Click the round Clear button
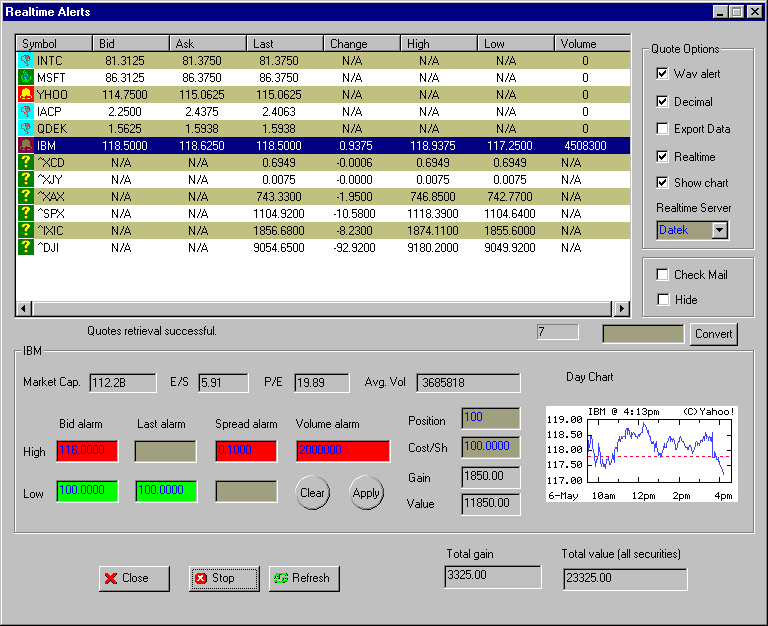Screen dimensions: 768x626 point(312,493)
